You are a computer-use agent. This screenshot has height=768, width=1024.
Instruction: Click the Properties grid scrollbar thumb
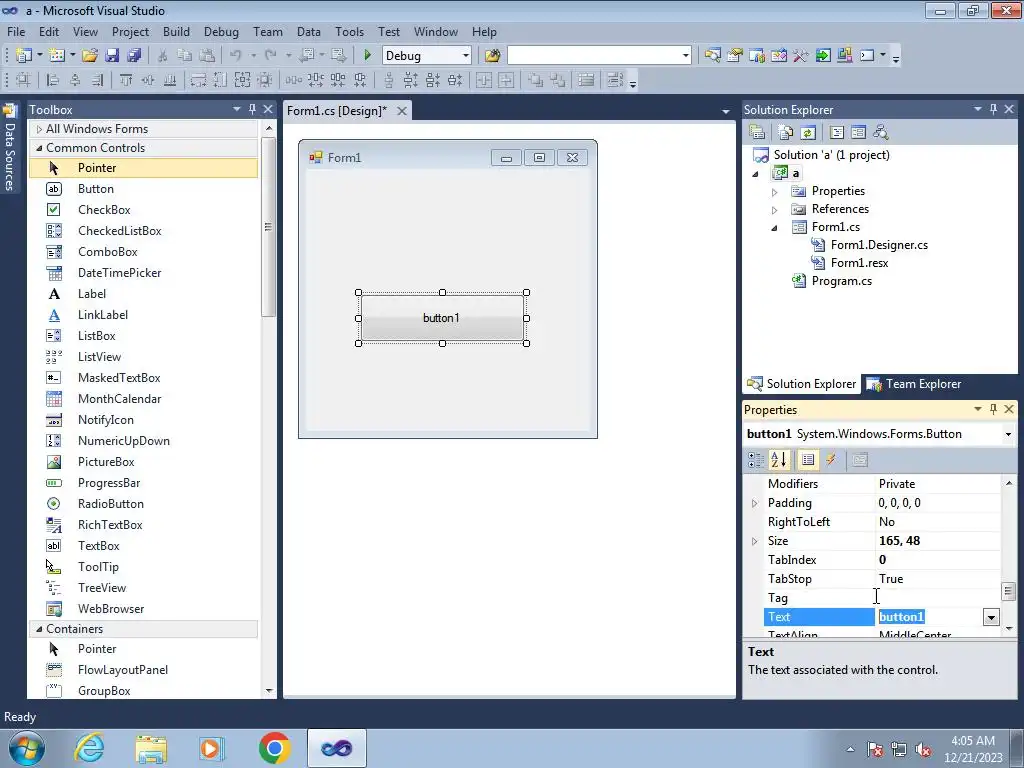(1008, 591)
